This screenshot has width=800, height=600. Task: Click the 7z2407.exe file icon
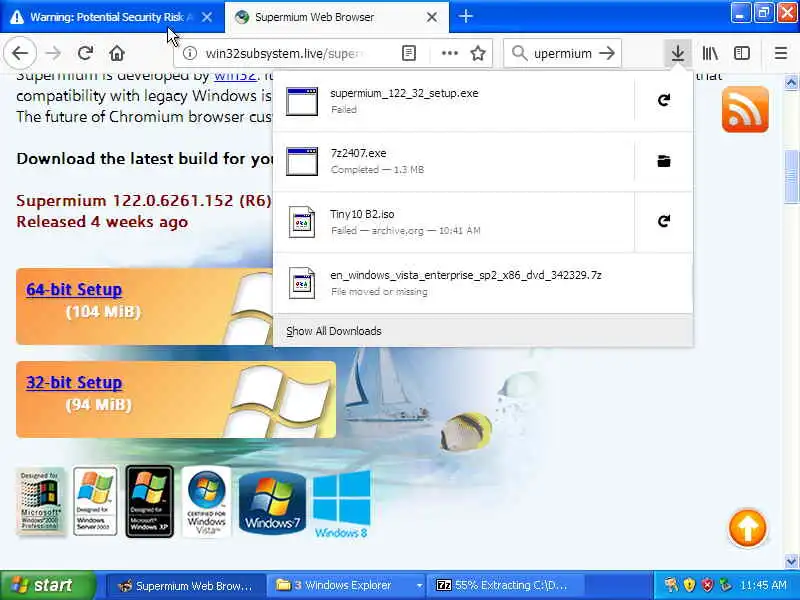(x=302, y=161)
